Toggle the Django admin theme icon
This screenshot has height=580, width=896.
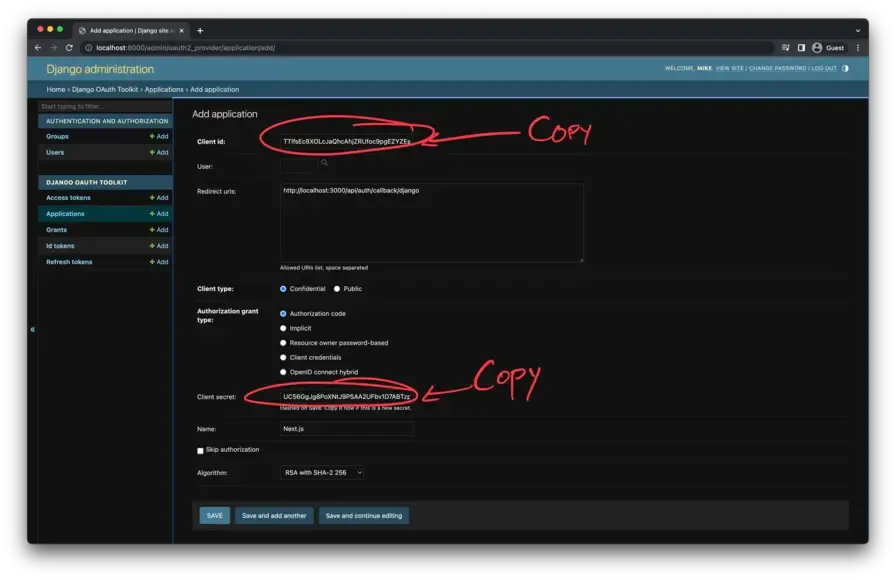tap(845, 69)
